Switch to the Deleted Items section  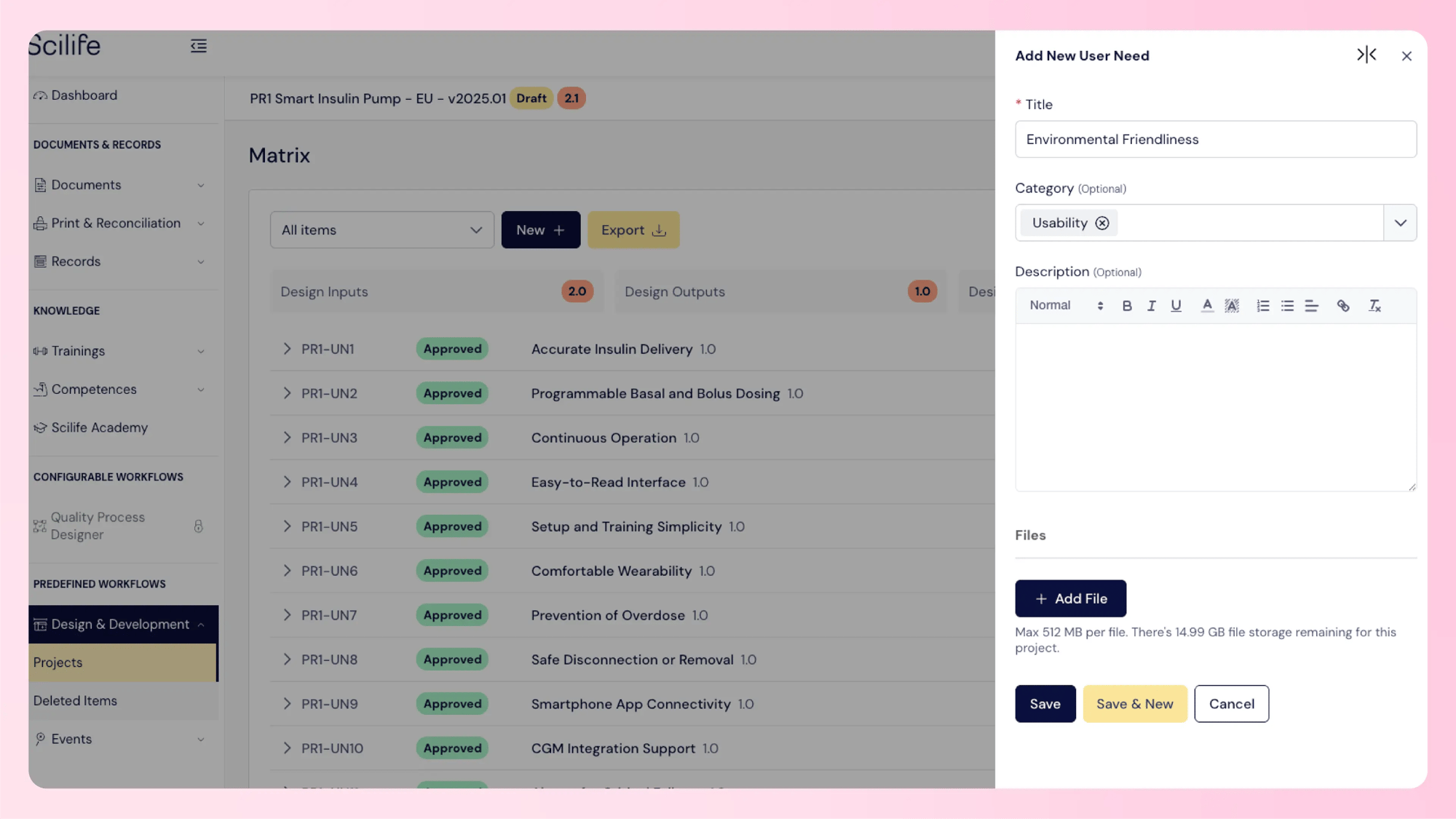coord(74,700)
